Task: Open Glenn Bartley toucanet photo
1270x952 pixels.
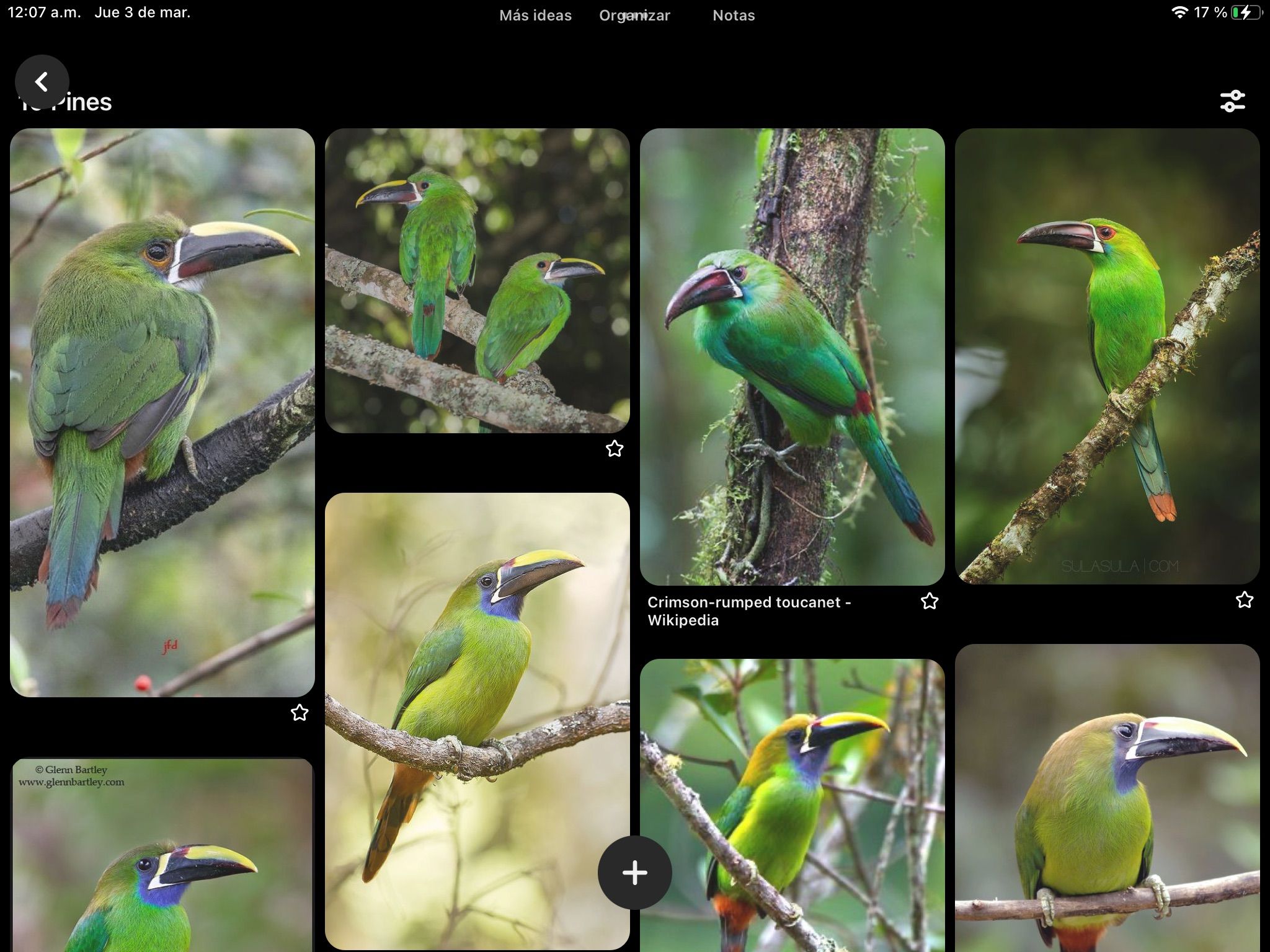Action: pos(162,855)
